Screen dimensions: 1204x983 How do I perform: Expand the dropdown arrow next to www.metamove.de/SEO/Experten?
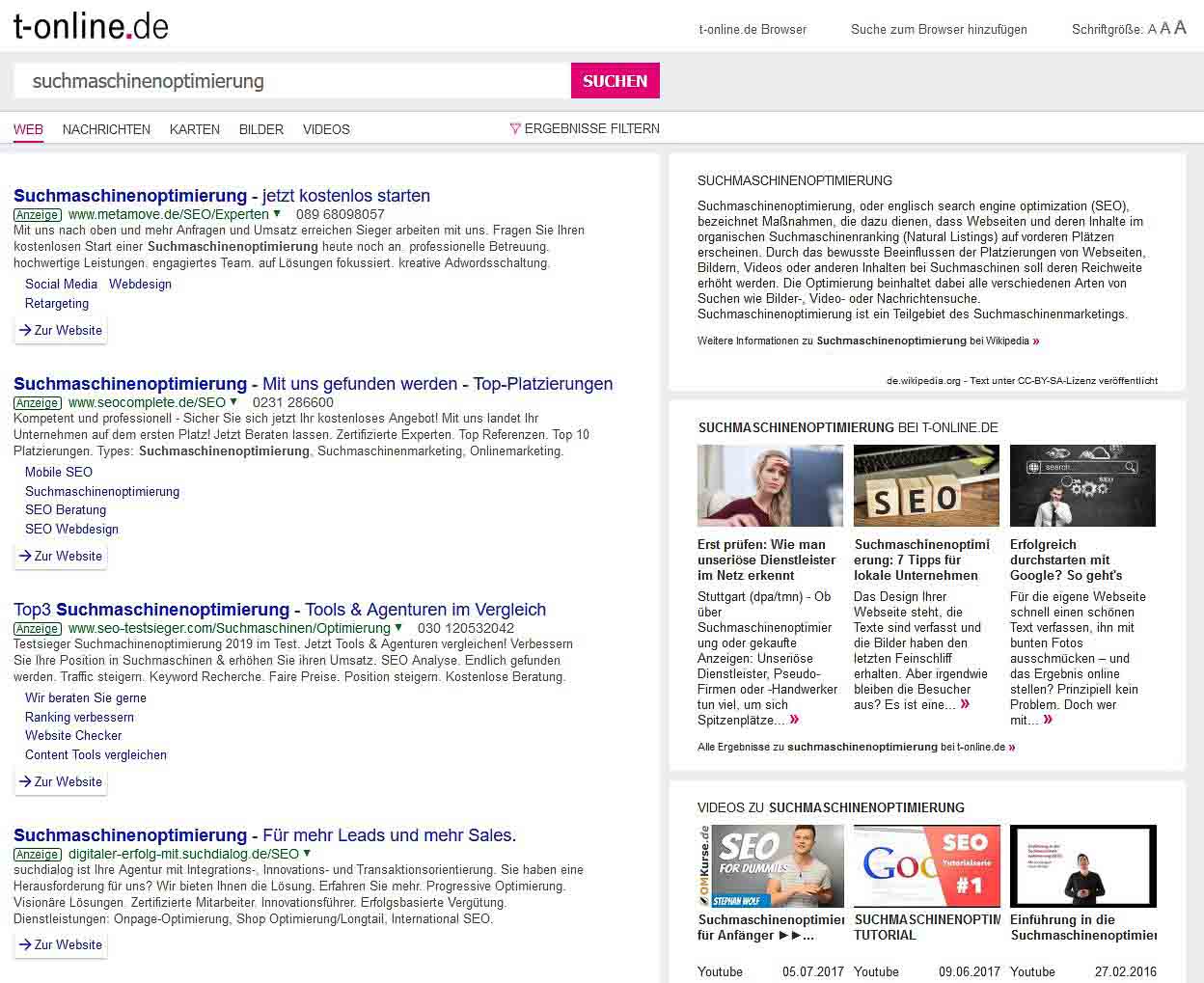click(277, 214)
